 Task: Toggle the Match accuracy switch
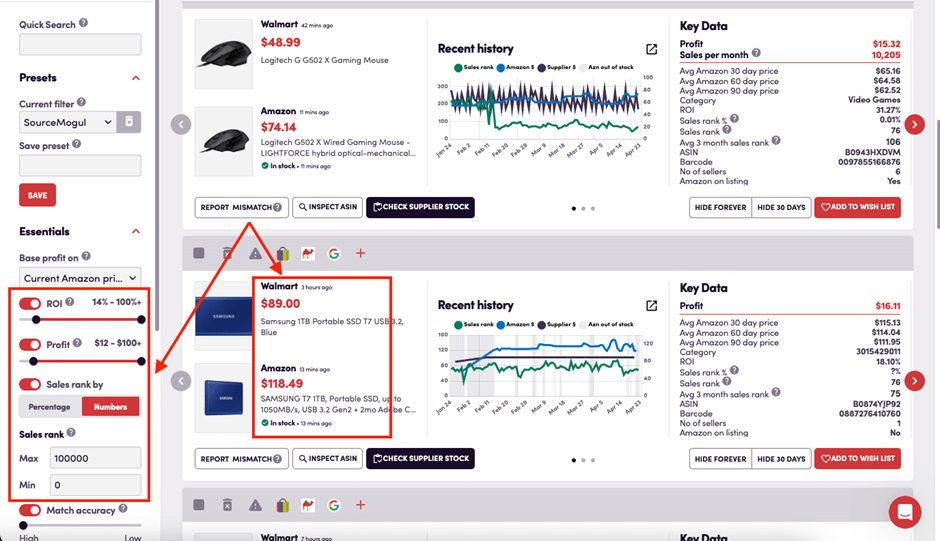click(30, 510)
